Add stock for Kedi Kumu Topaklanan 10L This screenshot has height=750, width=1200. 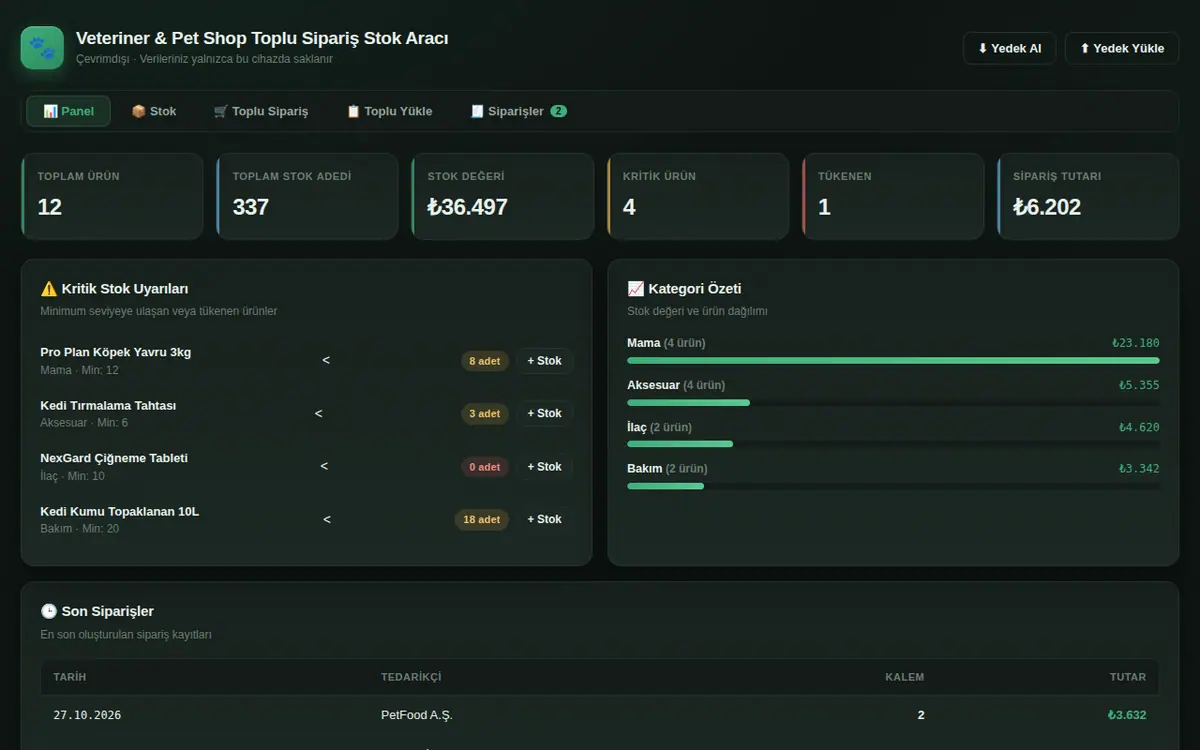click(545, 519)
